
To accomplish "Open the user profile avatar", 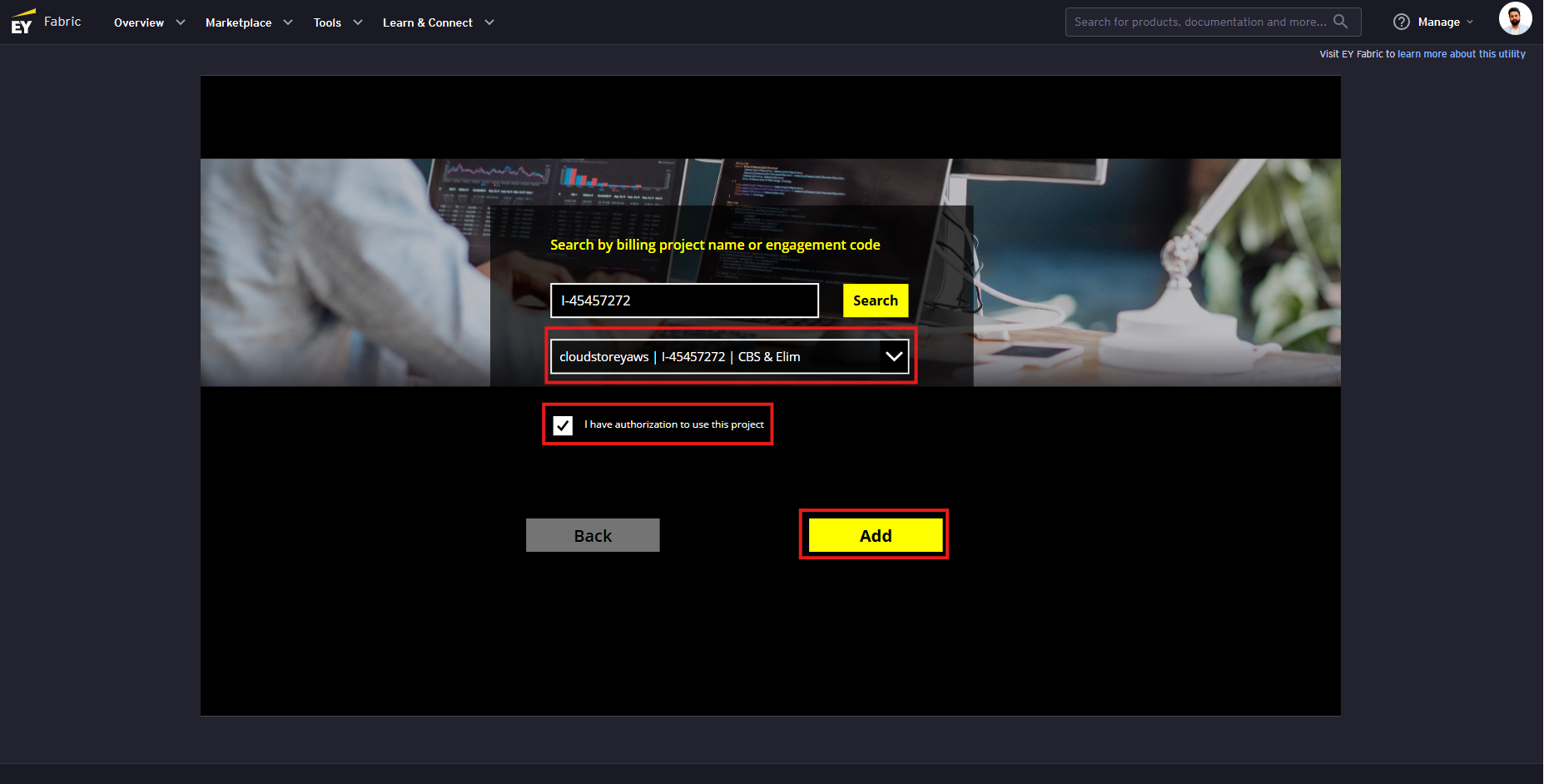I will (1515, 18).
